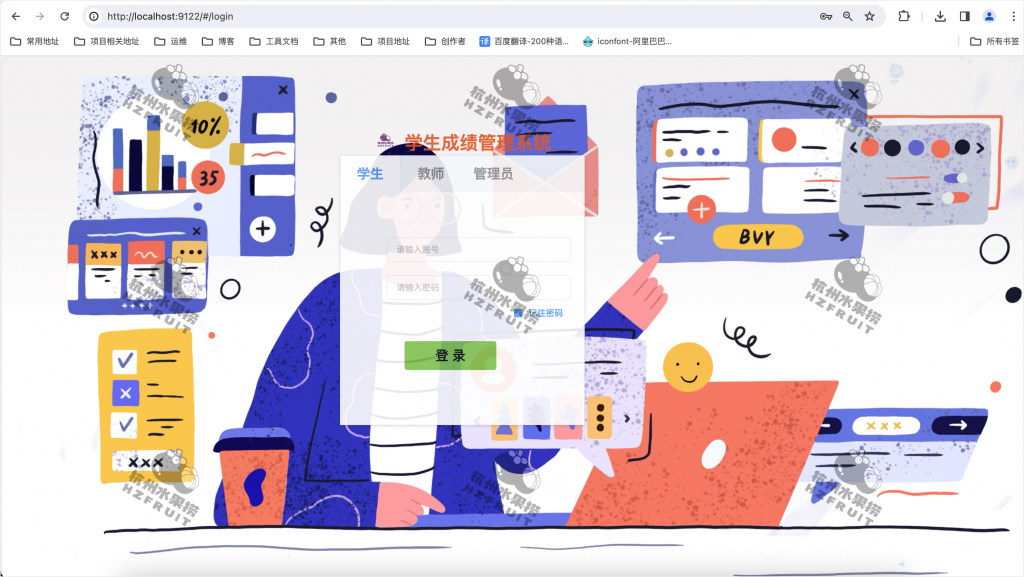Open the saved passwords key icon

pos(827,16)
